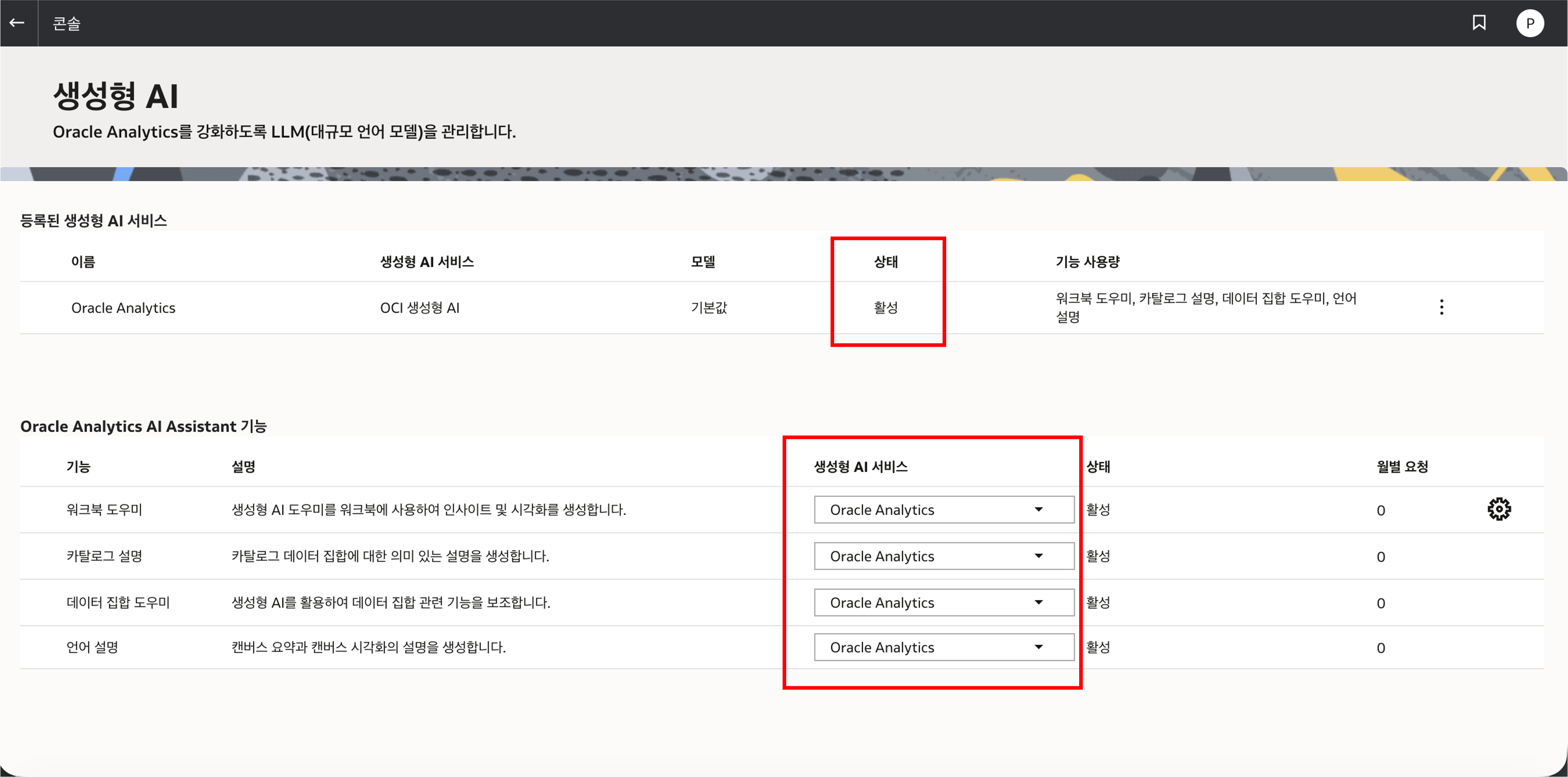Screen dimensions: 1568x777
Task: Select the Oracle Analytics name cell
Action: tap(123, 308)
